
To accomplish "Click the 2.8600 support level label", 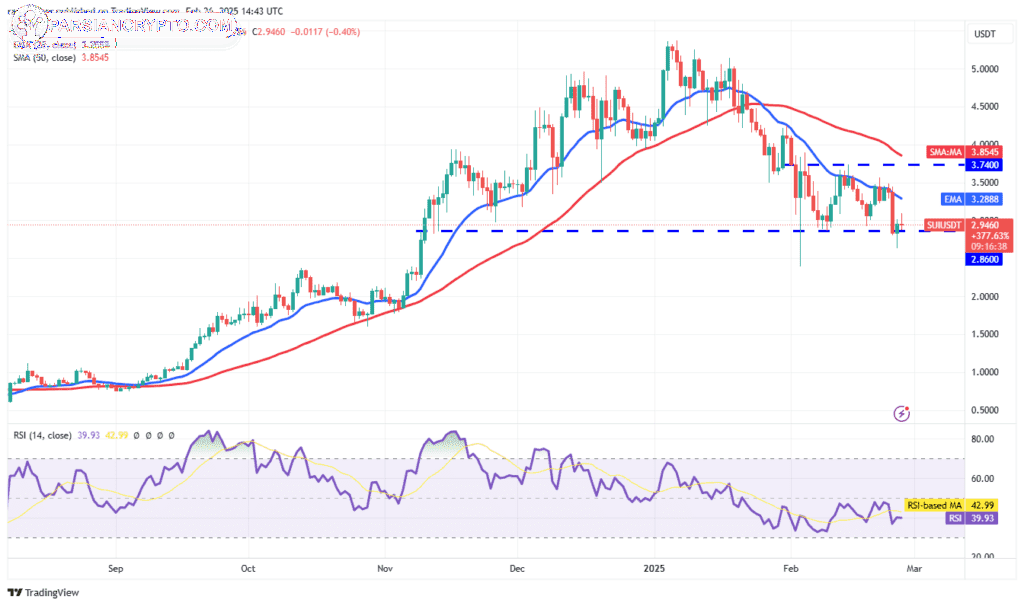I will 983,259.
